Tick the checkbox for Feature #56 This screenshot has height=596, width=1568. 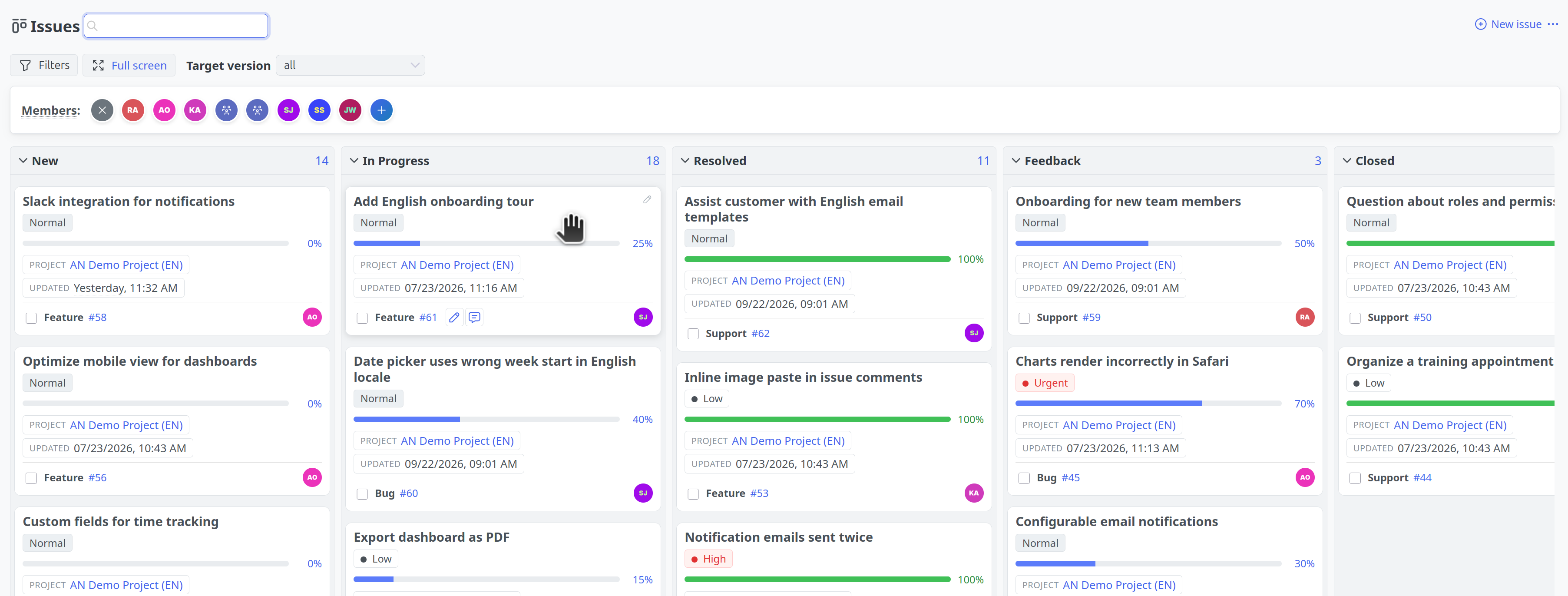pyautogui.click(x=32, y=478)
